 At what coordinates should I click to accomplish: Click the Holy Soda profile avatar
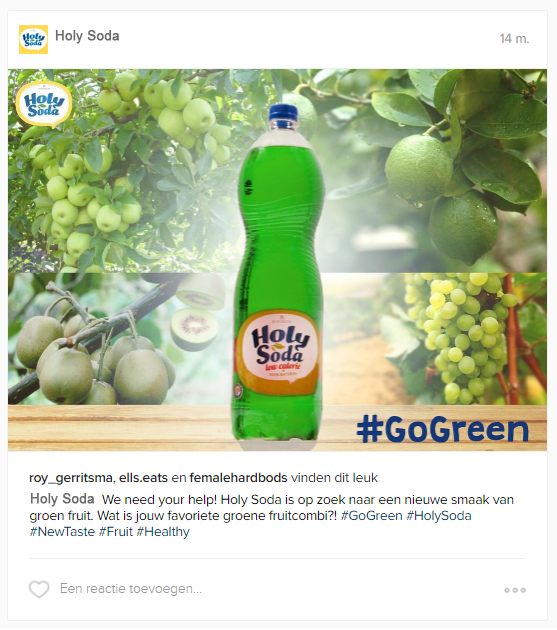tap(33, 39)
